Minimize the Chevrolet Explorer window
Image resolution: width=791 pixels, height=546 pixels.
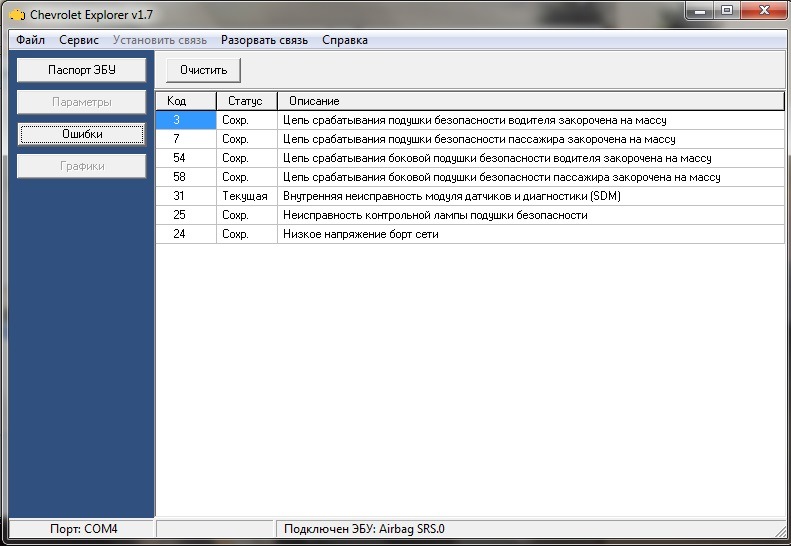pos(700,11)
